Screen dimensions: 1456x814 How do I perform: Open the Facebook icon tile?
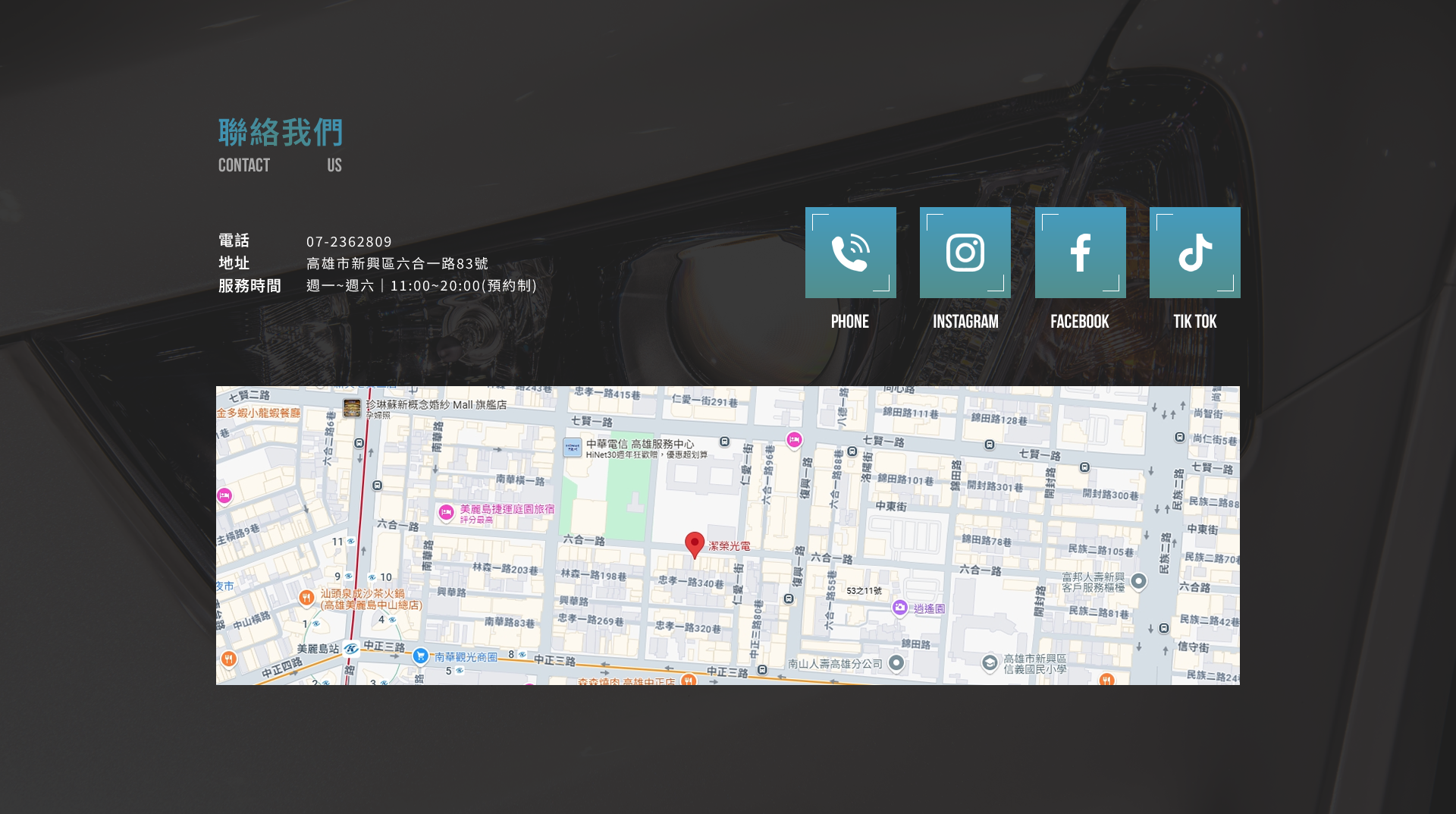point(1080,253)
